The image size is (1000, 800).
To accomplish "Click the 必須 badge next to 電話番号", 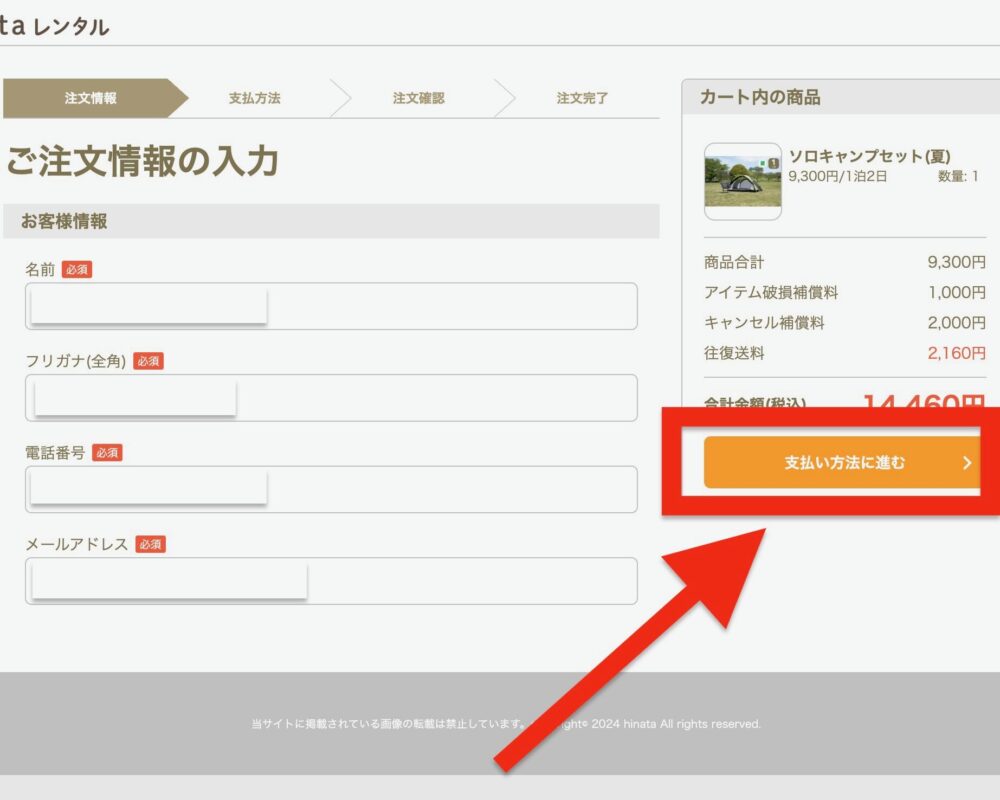I will (107, 453).
